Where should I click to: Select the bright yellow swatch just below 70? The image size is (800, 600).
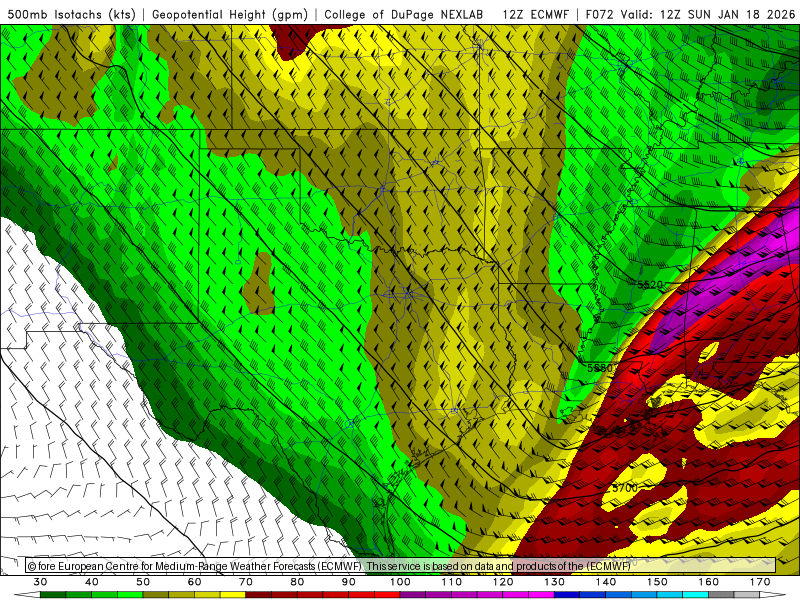(233, 595)
